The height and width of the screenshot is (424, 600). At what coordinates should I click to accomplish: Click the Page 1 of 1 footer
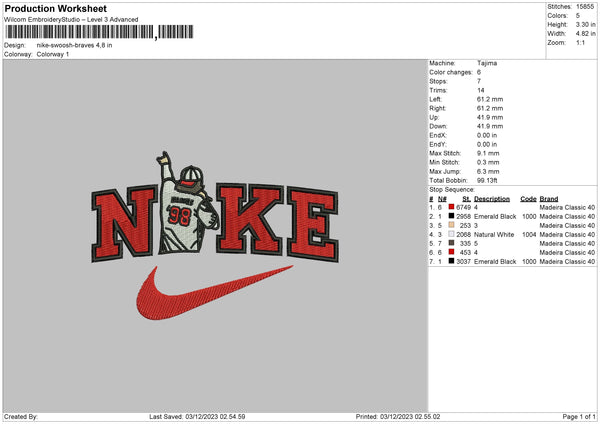click(x=579, y=416)
